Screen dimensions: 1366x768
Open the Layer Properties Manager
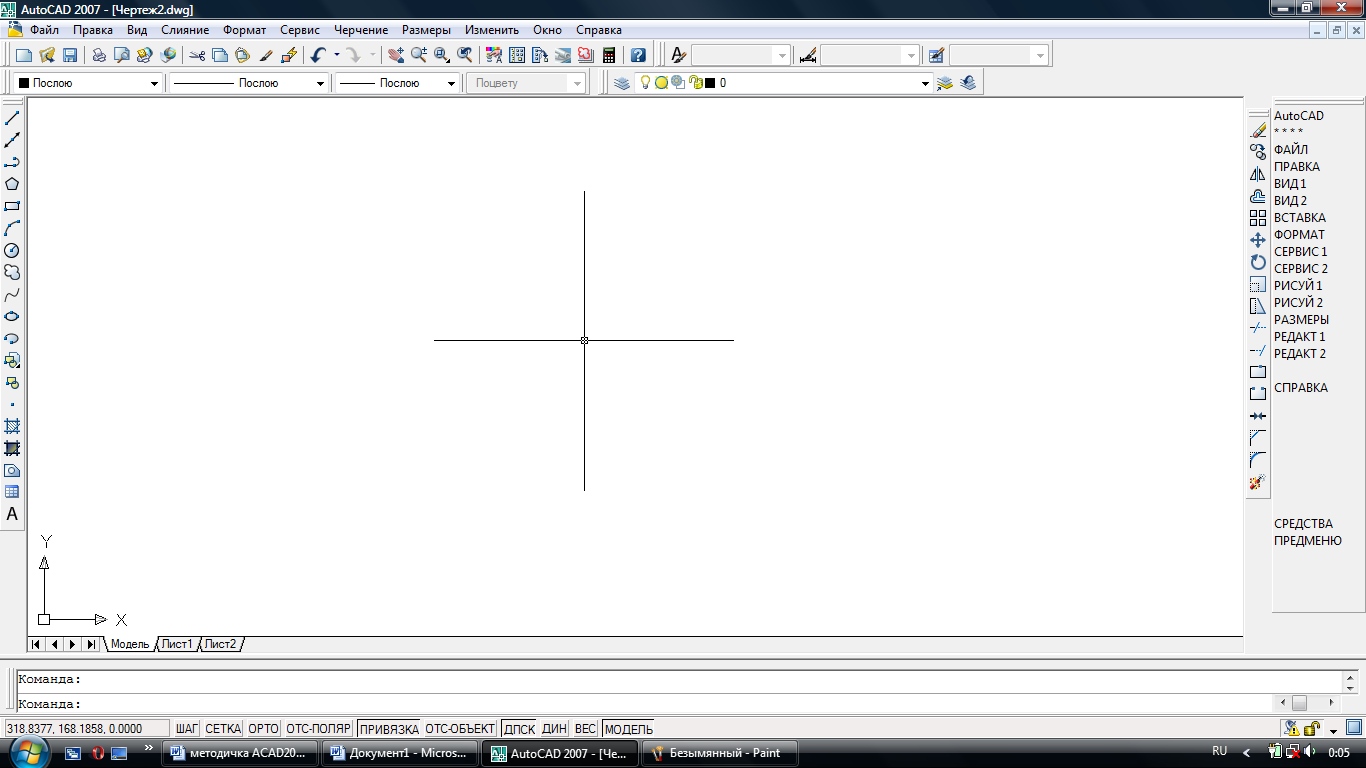click(622, 83)
